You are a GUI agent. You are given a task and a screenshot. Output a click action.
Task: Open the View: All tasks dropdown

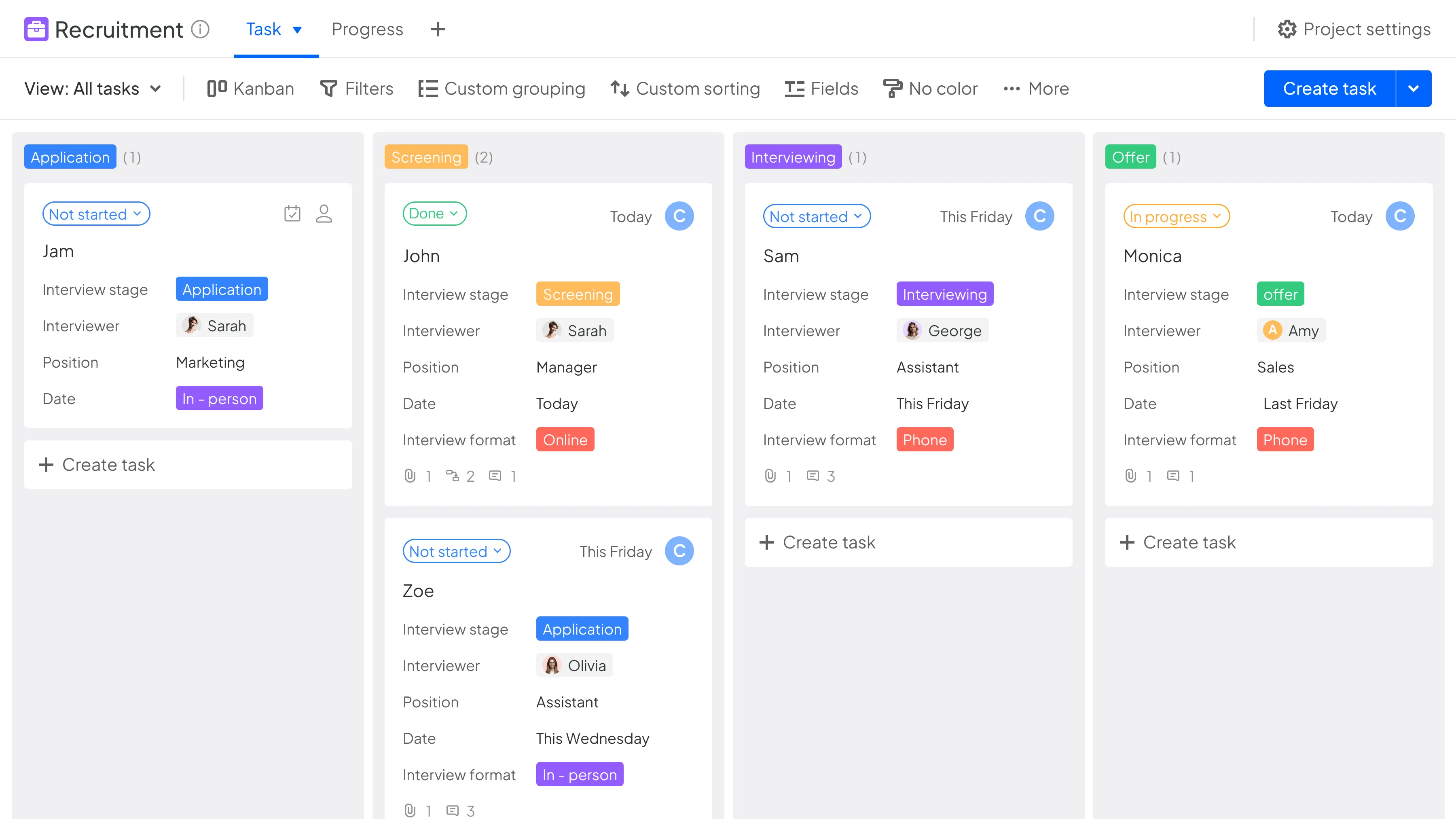[x=93, y=89]
